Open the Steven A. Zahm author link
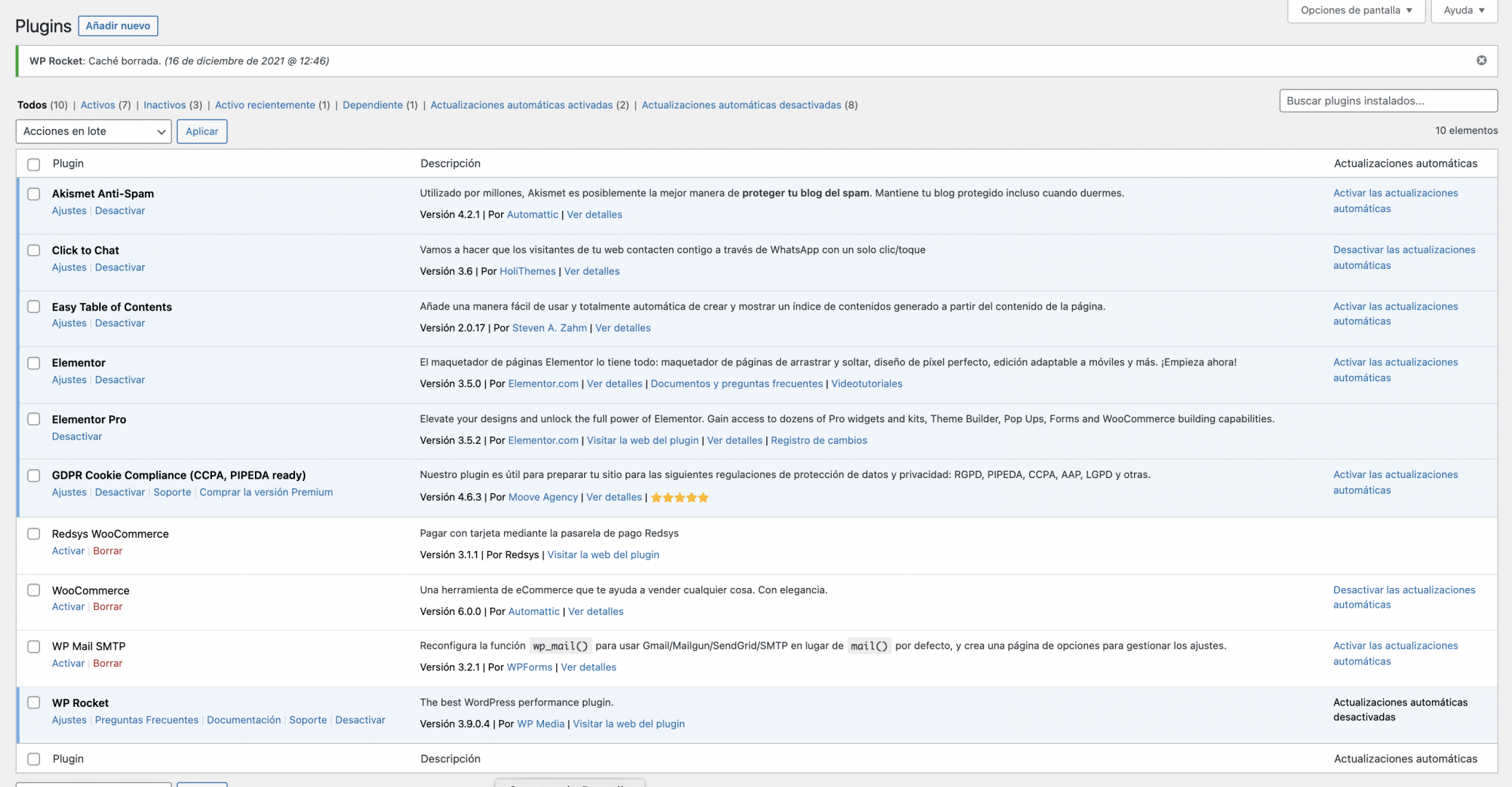1512x787 pixels. 549,328
